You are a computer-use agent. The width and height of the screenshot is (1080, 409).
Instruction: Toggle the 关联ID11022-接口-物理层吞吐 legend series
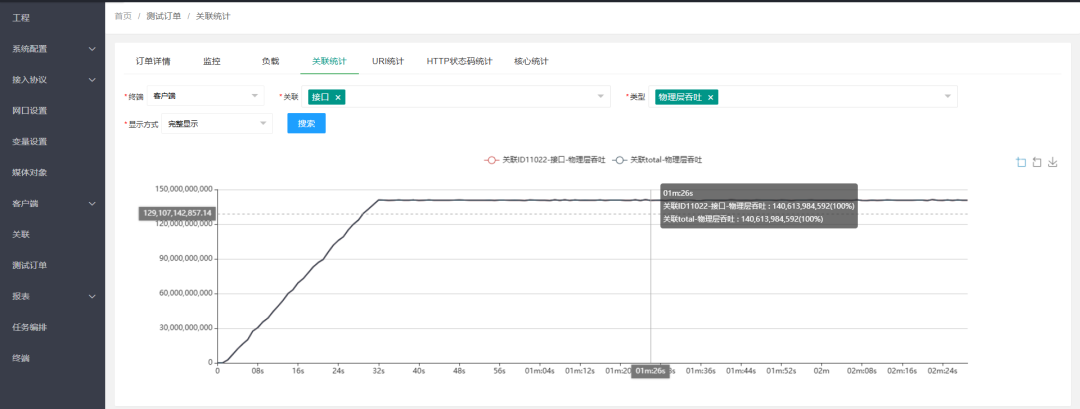tap(545, 159)
